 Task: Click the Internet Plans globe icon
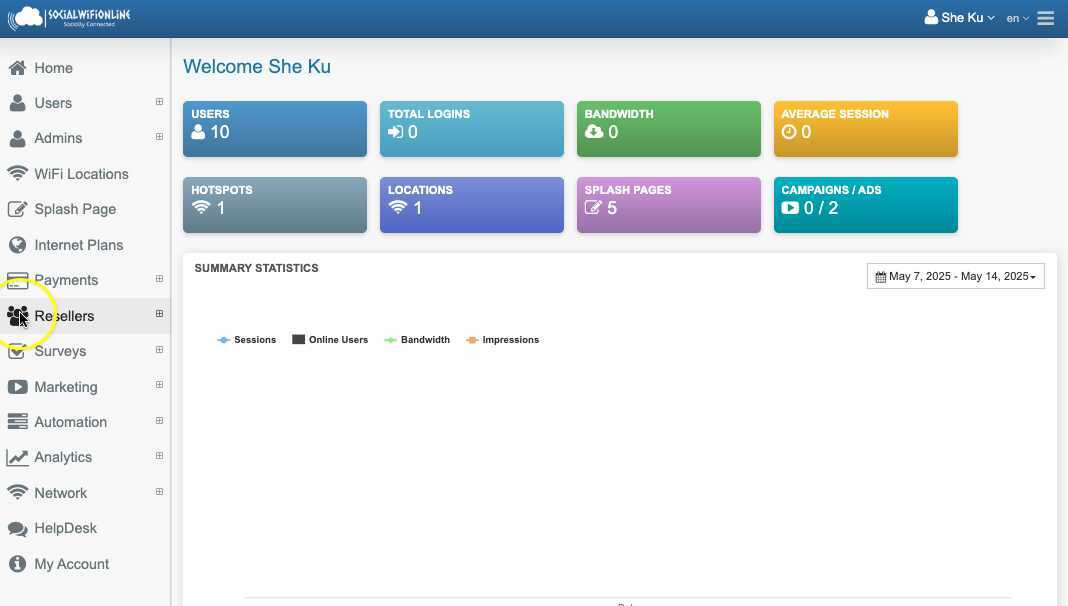coord(18,244)
